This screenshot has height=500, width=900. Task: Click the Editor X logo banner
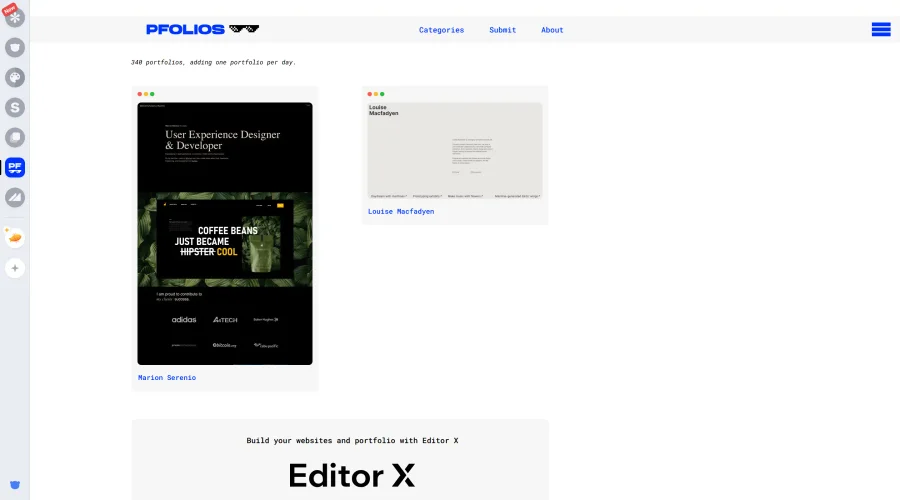[x=352, y=475]
